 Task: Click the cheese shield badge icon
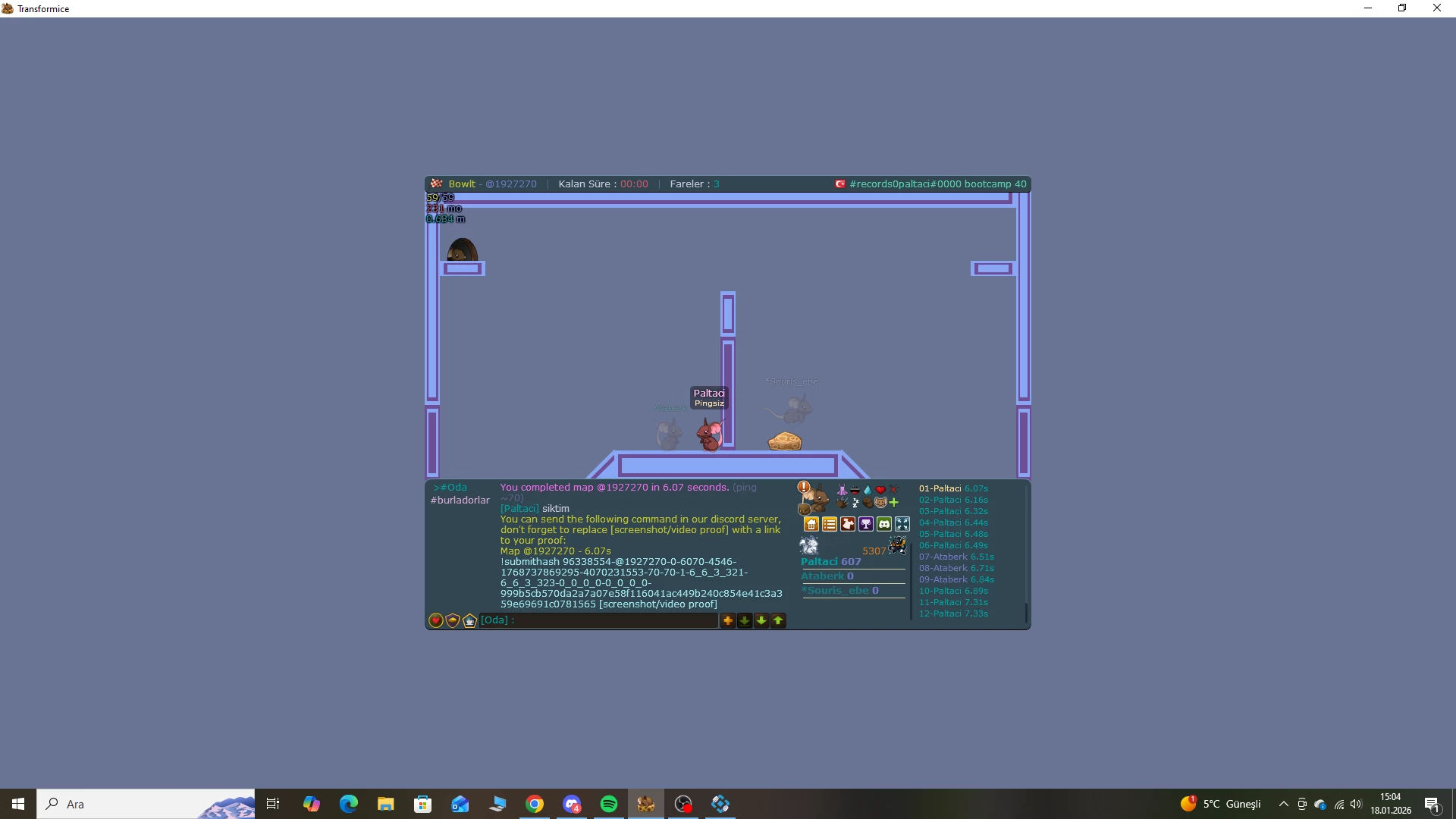[453, 620]
